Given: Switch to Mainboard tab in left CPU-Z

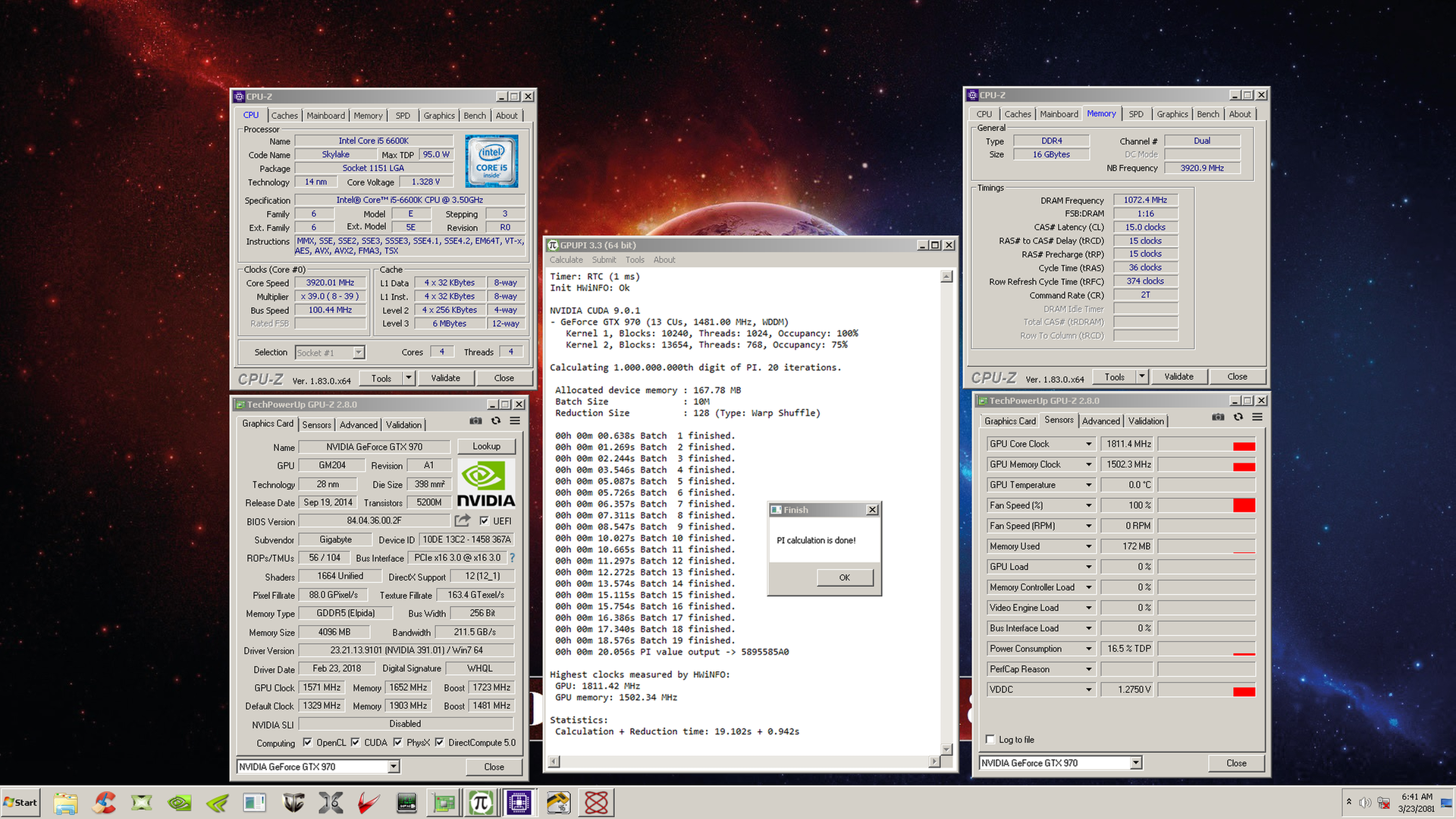Looking at the screenshot, I should coord(325,115).
